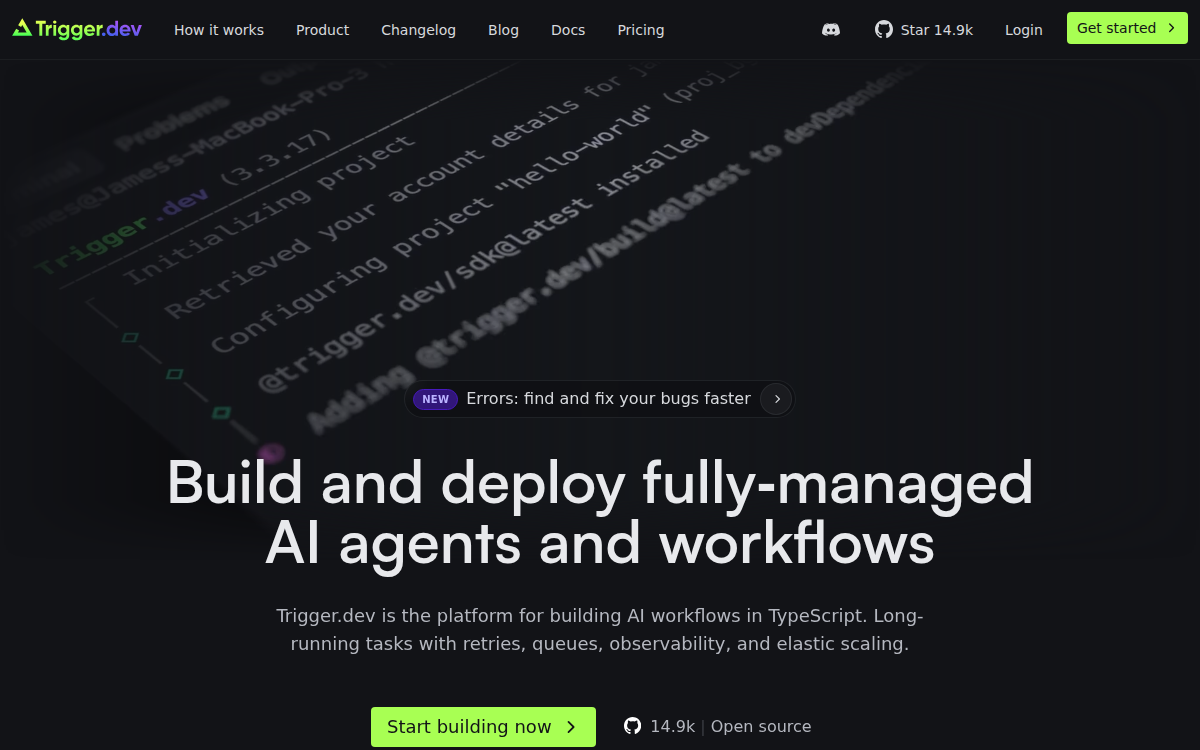Viewport: 1200px width, 750px height.
Task: Open the Discord icon link
Action: [831, 30]
